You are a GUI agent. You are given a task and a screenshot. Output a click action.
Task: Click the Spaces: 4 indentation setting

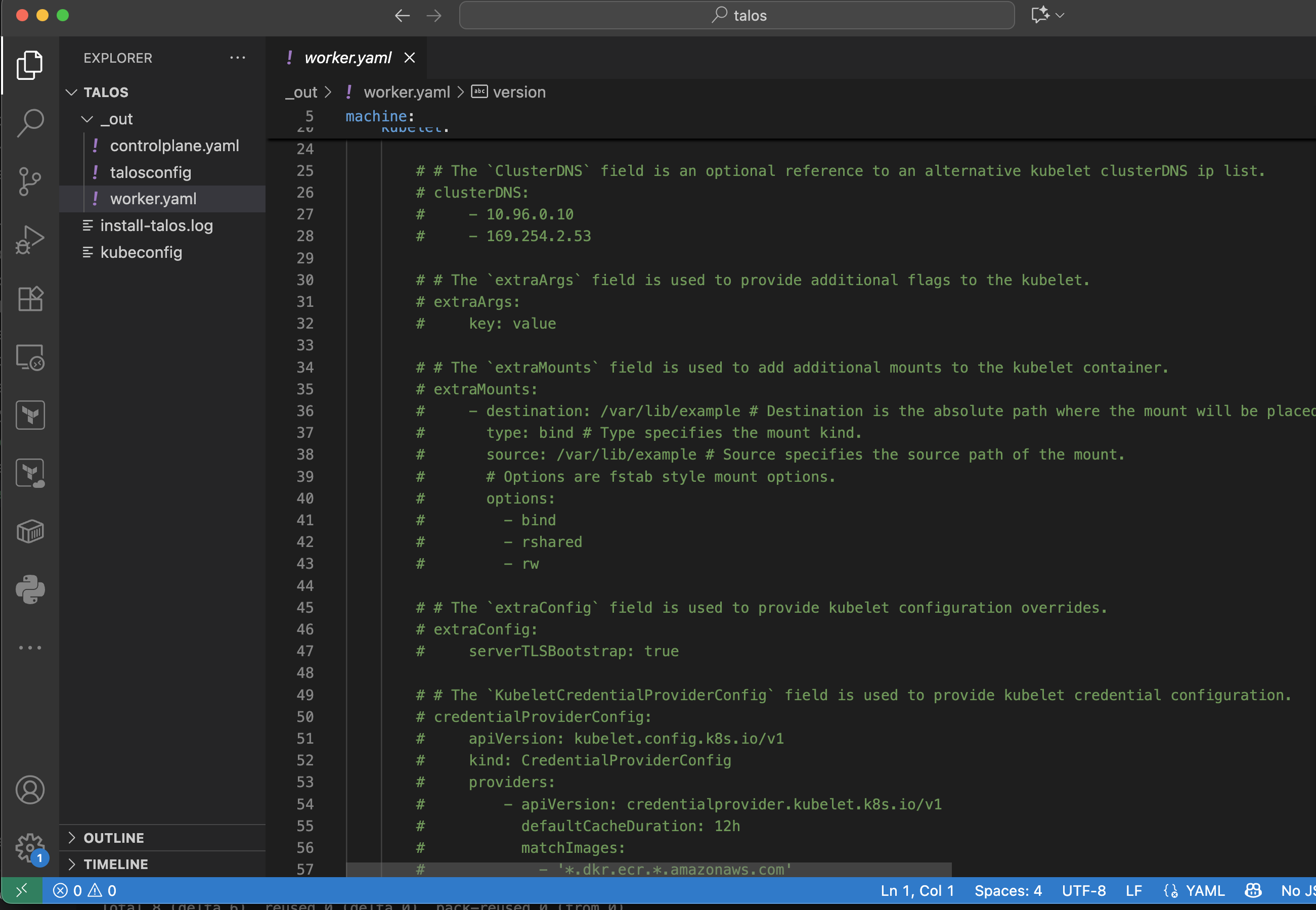1007,891
